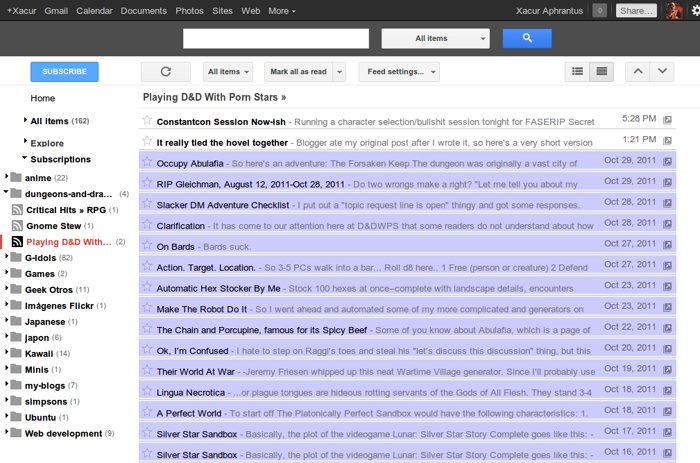Click Mark all as read button
Screen dimensions: 700x463
(x=298, y=71)
